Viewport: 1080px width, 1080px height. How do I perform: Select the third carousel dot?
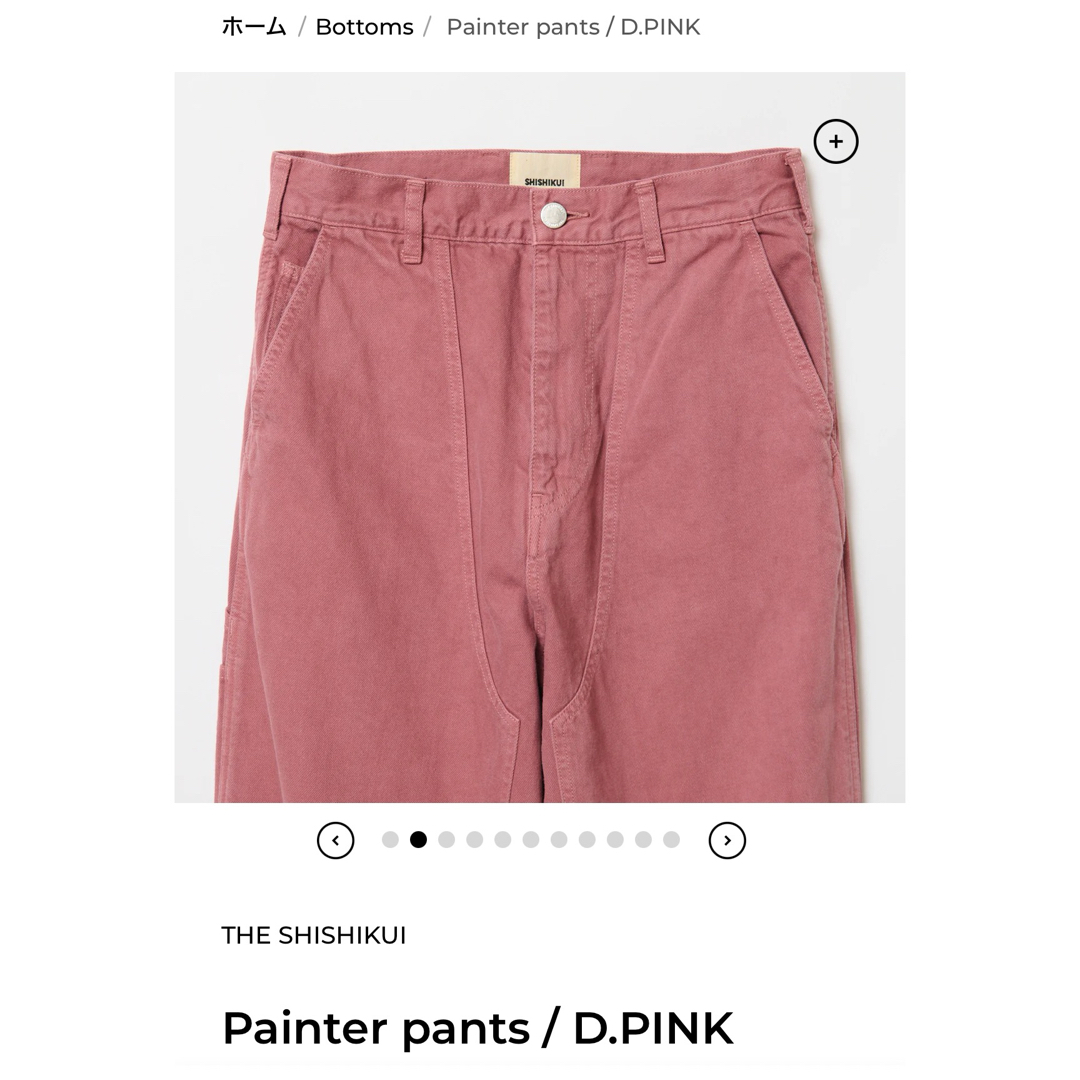(446, 840)
